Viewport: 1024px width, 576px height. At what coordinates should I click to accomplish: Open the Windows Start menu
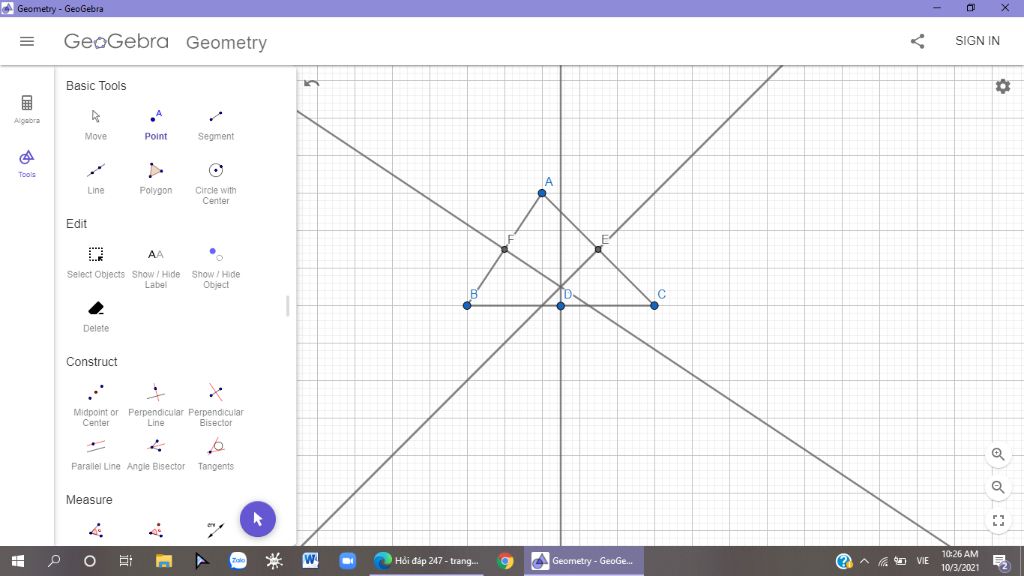[x=18, y=561]
